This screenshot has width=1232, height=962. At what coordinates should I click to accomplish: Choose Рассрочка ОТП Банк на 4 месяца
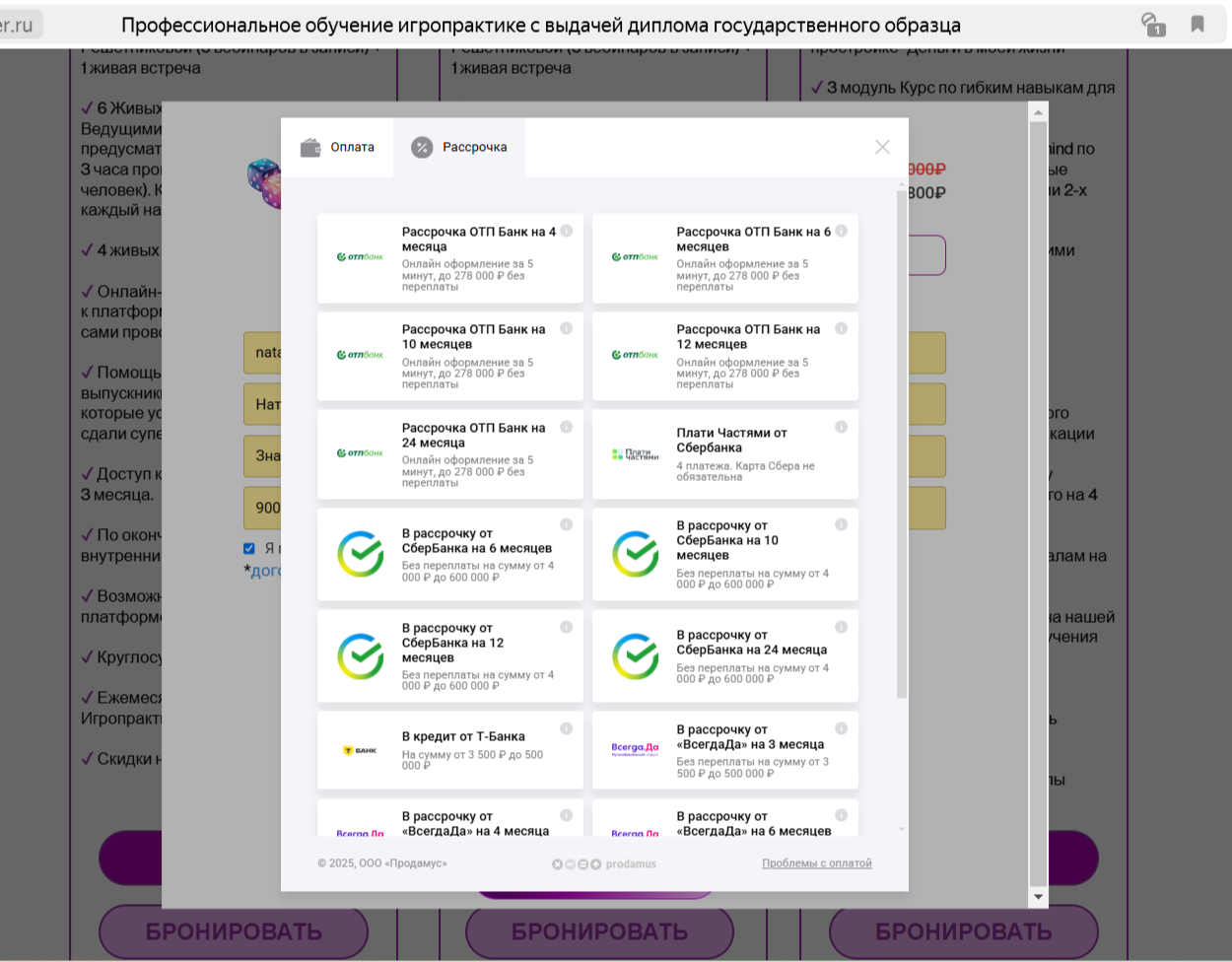[x=450, y=258]
